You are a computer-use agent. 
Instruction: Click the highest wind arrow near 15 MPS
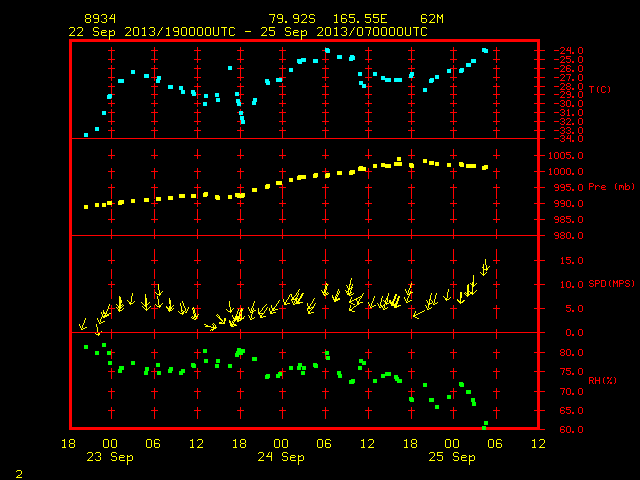coord(485,267)
